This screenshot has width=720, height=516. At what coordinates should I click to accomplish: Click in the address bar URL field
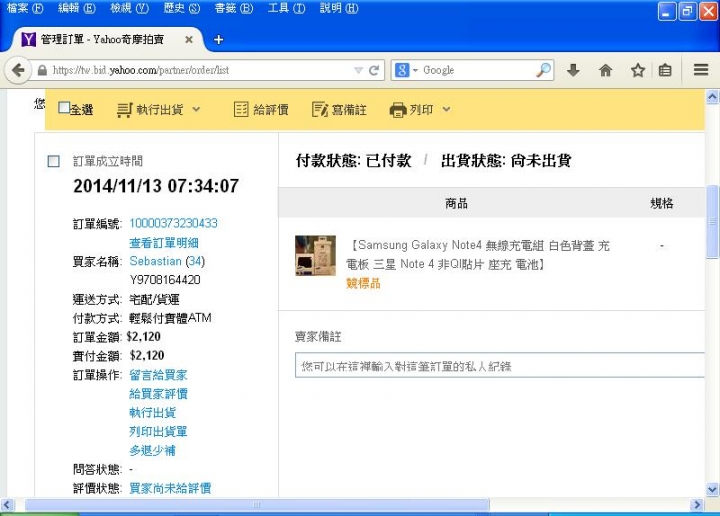pyautogui.click(x=200, y=70)
